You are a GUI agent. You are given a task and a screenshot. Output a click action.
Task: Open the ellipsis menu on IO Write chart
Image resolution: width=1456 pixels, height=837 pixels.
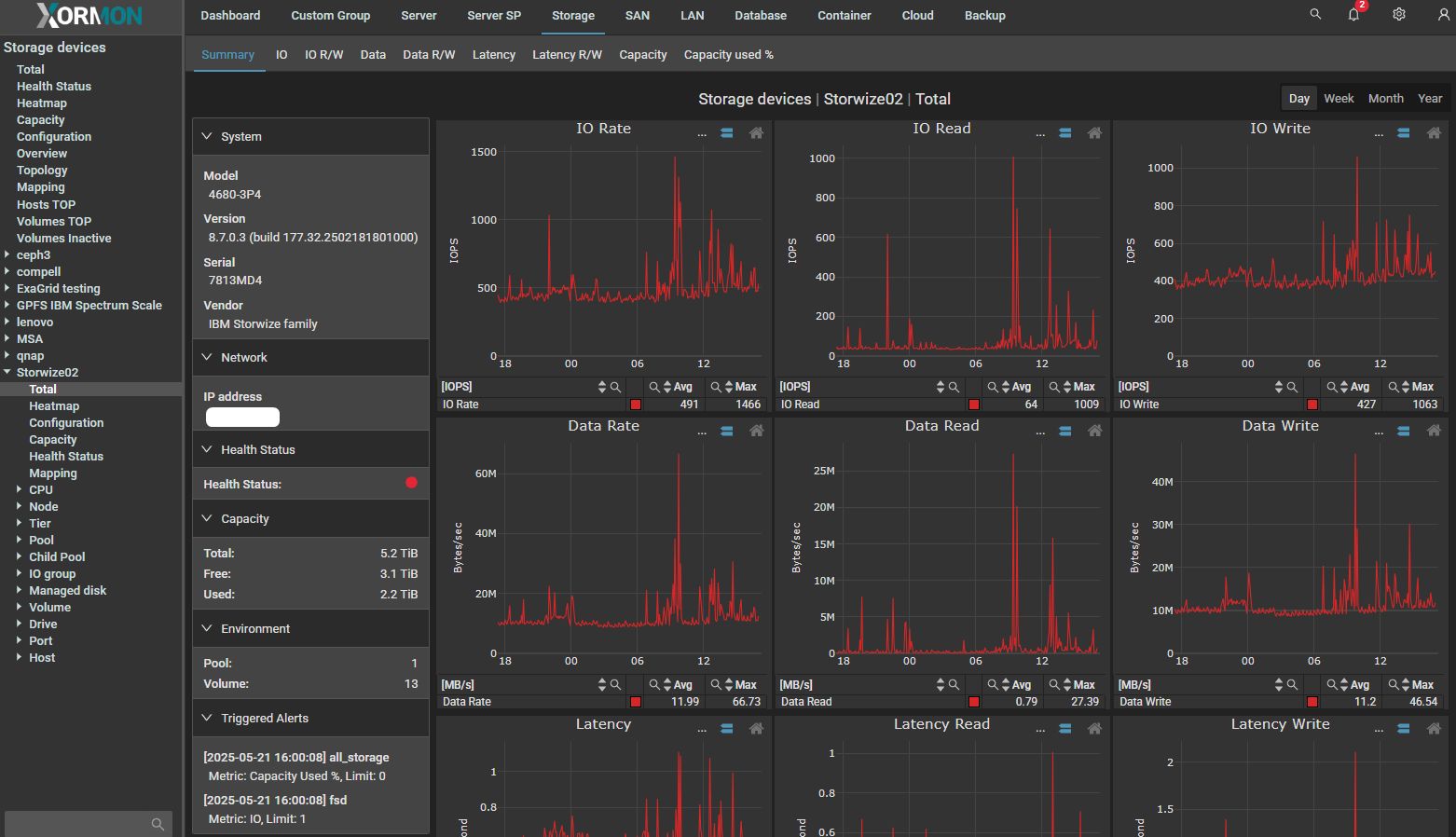1379,135
